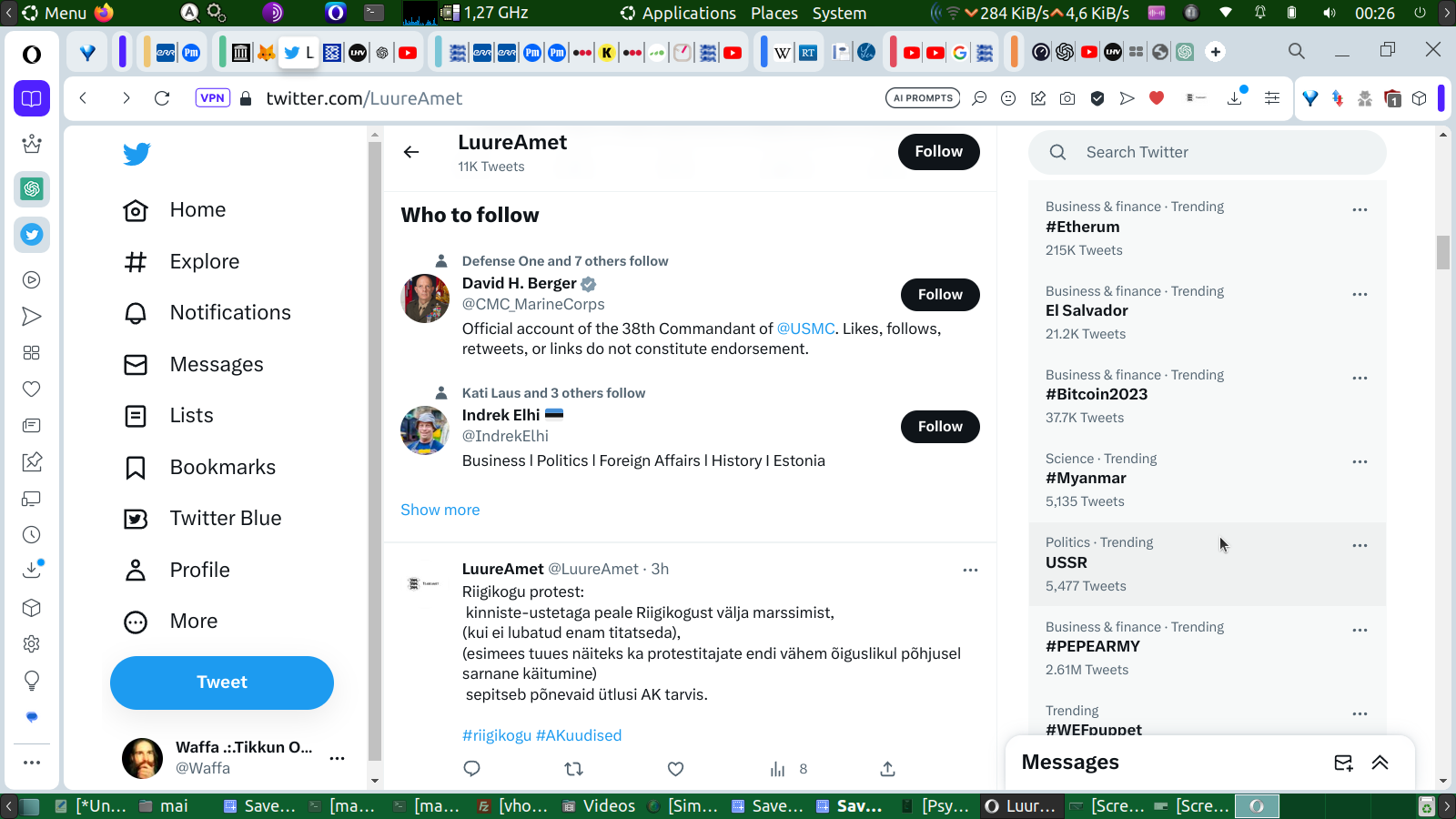
Task: View analytics of the LuureAmet tweet
Action: click(x=778, y=769)
